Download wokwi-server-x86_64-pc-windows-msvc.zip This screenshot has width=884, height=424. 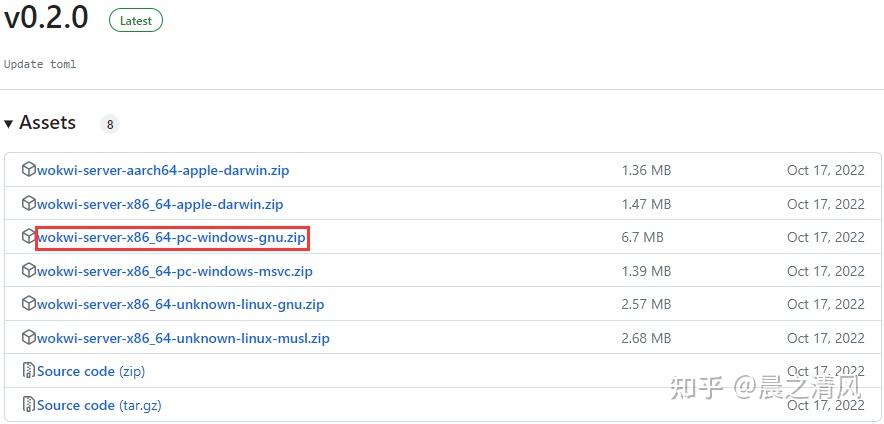tap(175, 272)
